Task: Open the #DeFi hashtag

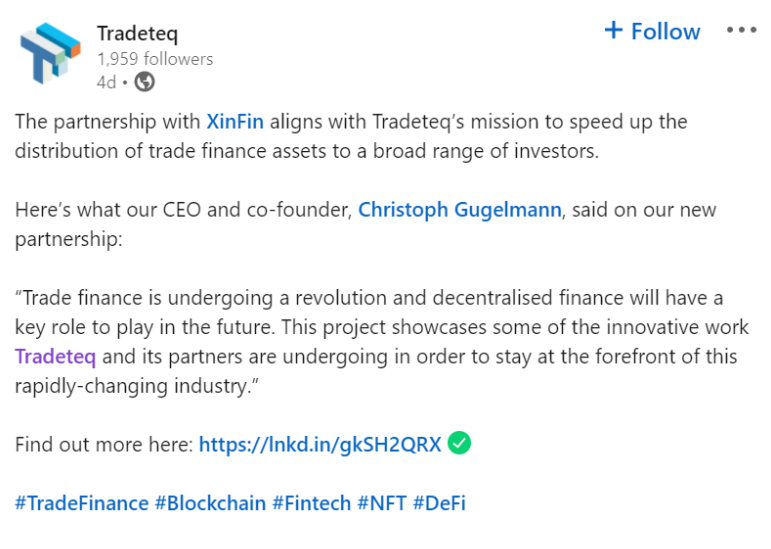Action: click(439, 503)
